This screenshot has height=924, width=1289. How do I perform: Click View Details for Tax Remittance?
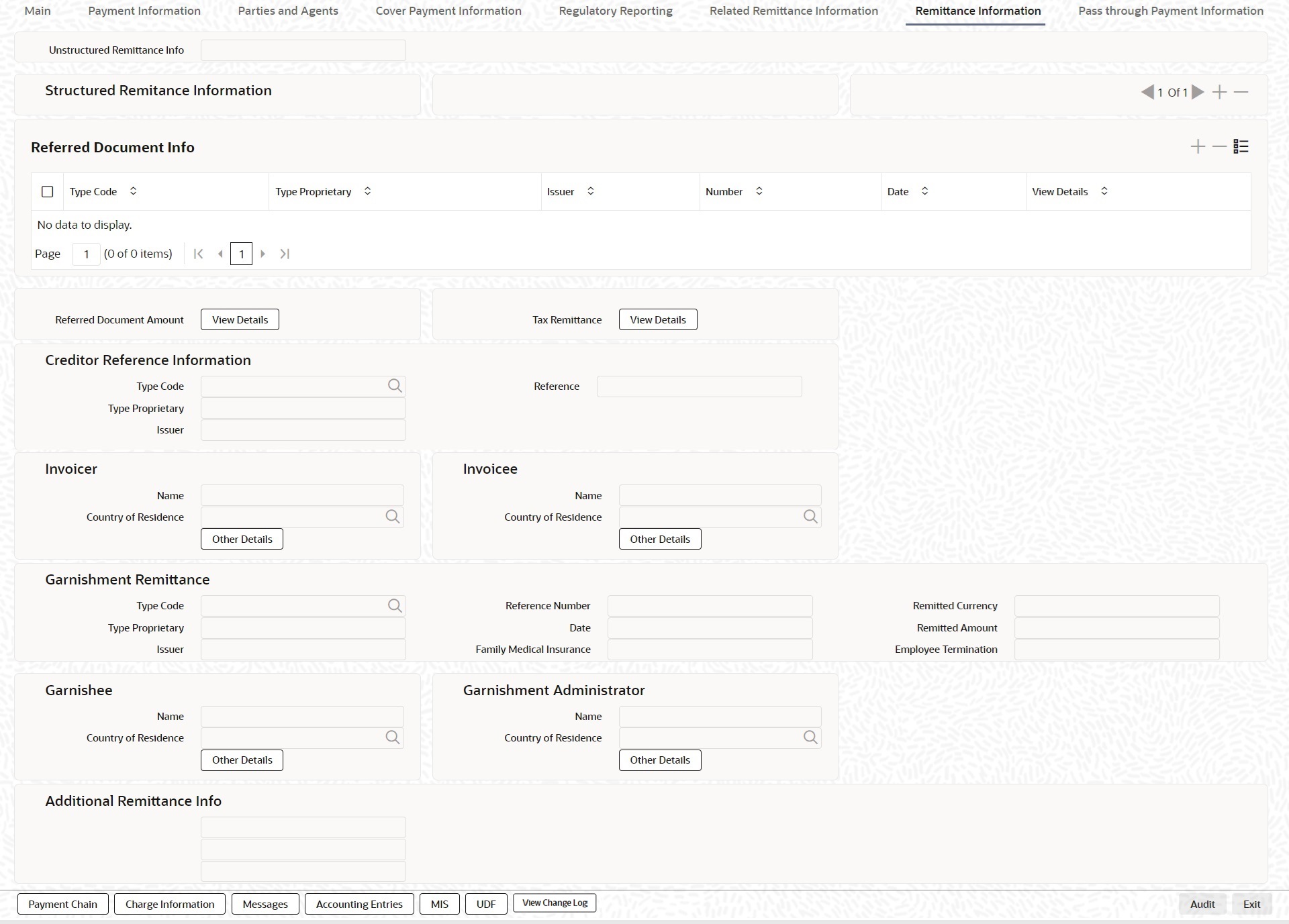pos(657,319)
